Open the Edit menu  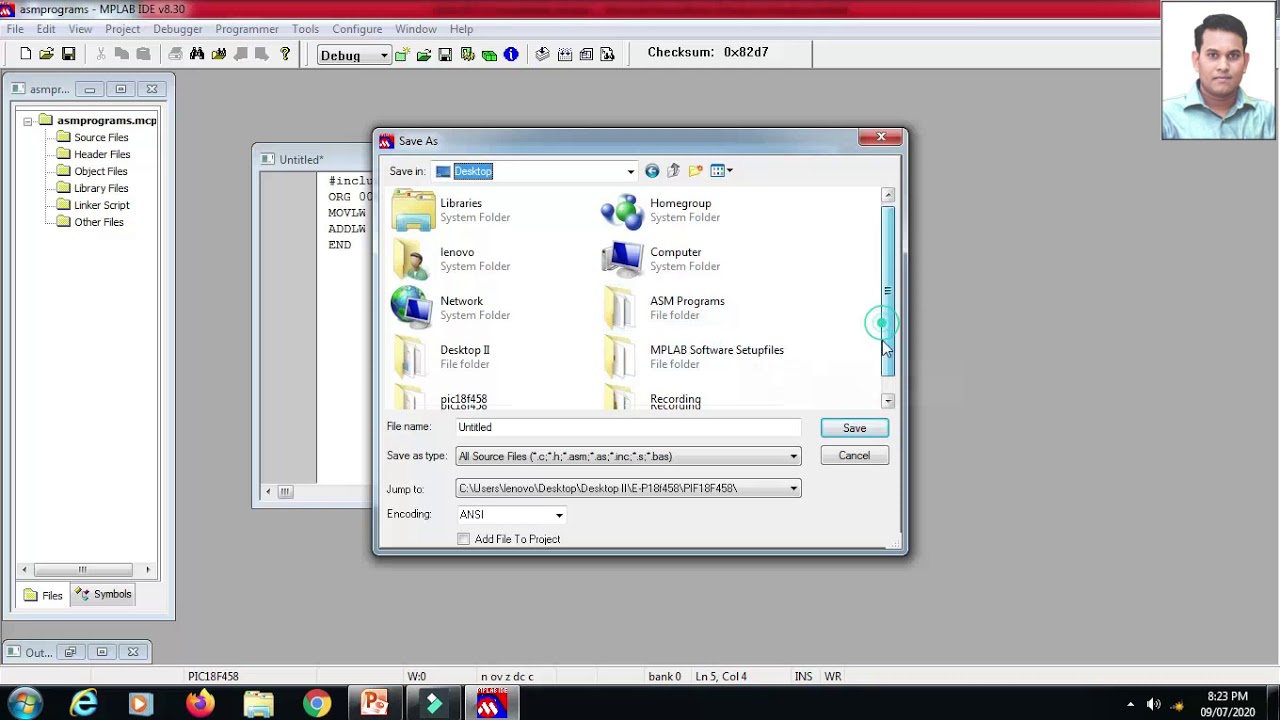46,29
